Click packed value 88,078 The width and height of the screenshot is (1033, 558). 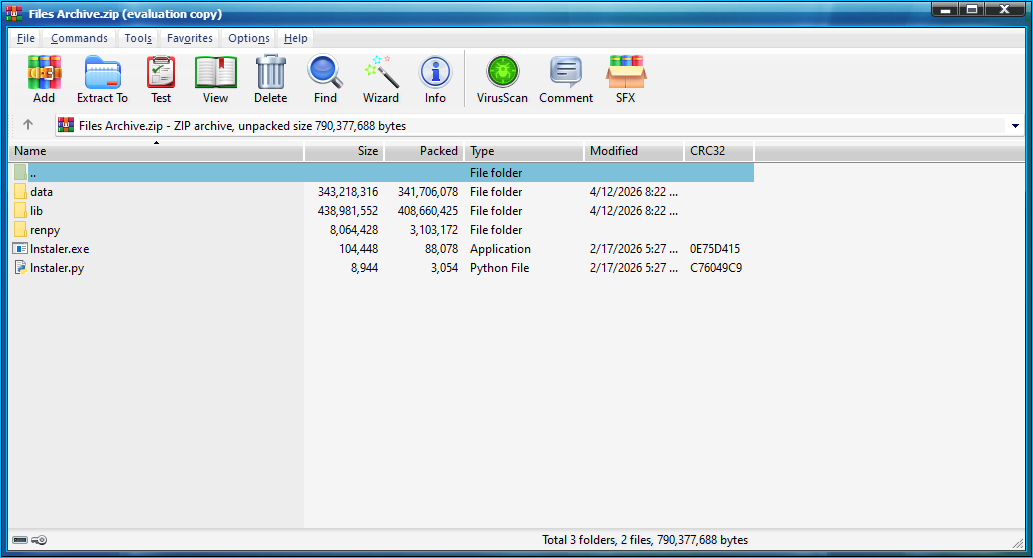click(x=441, y=249)
